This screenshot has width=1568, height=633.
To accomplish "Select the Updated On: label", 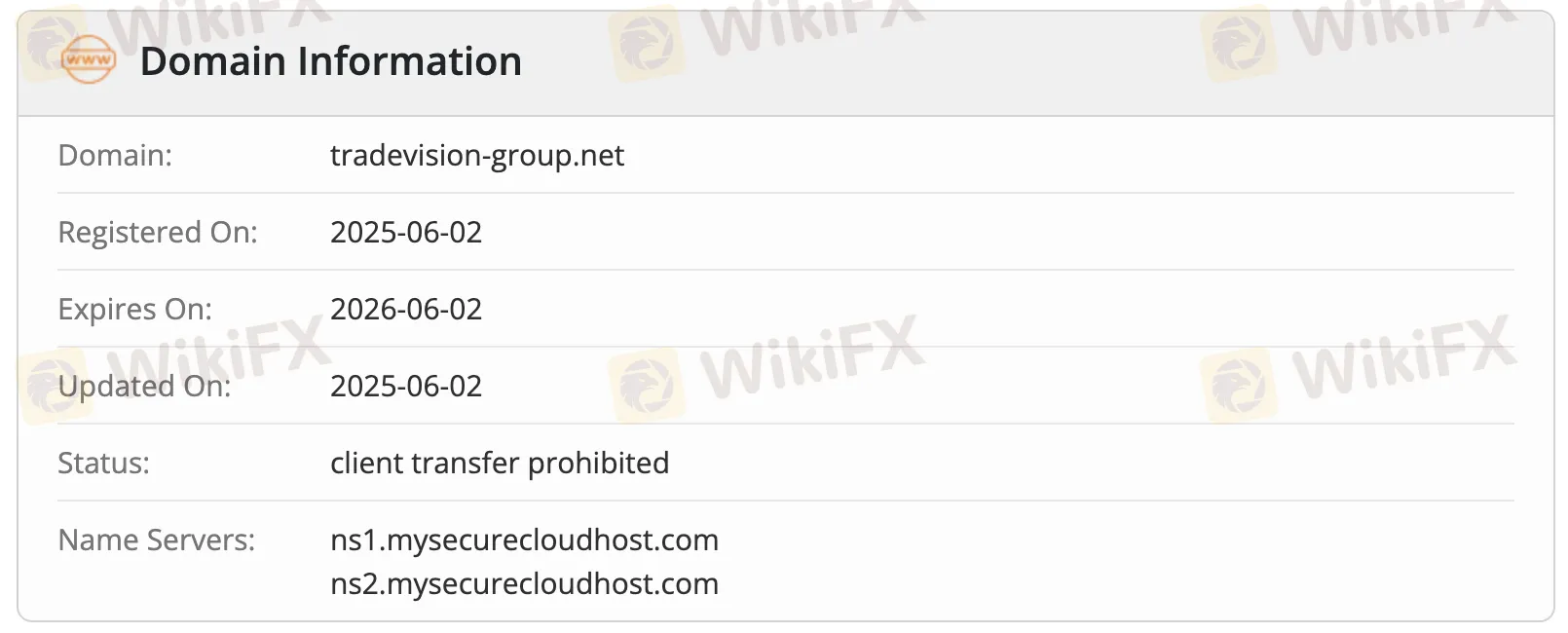I will click(144, 387).
